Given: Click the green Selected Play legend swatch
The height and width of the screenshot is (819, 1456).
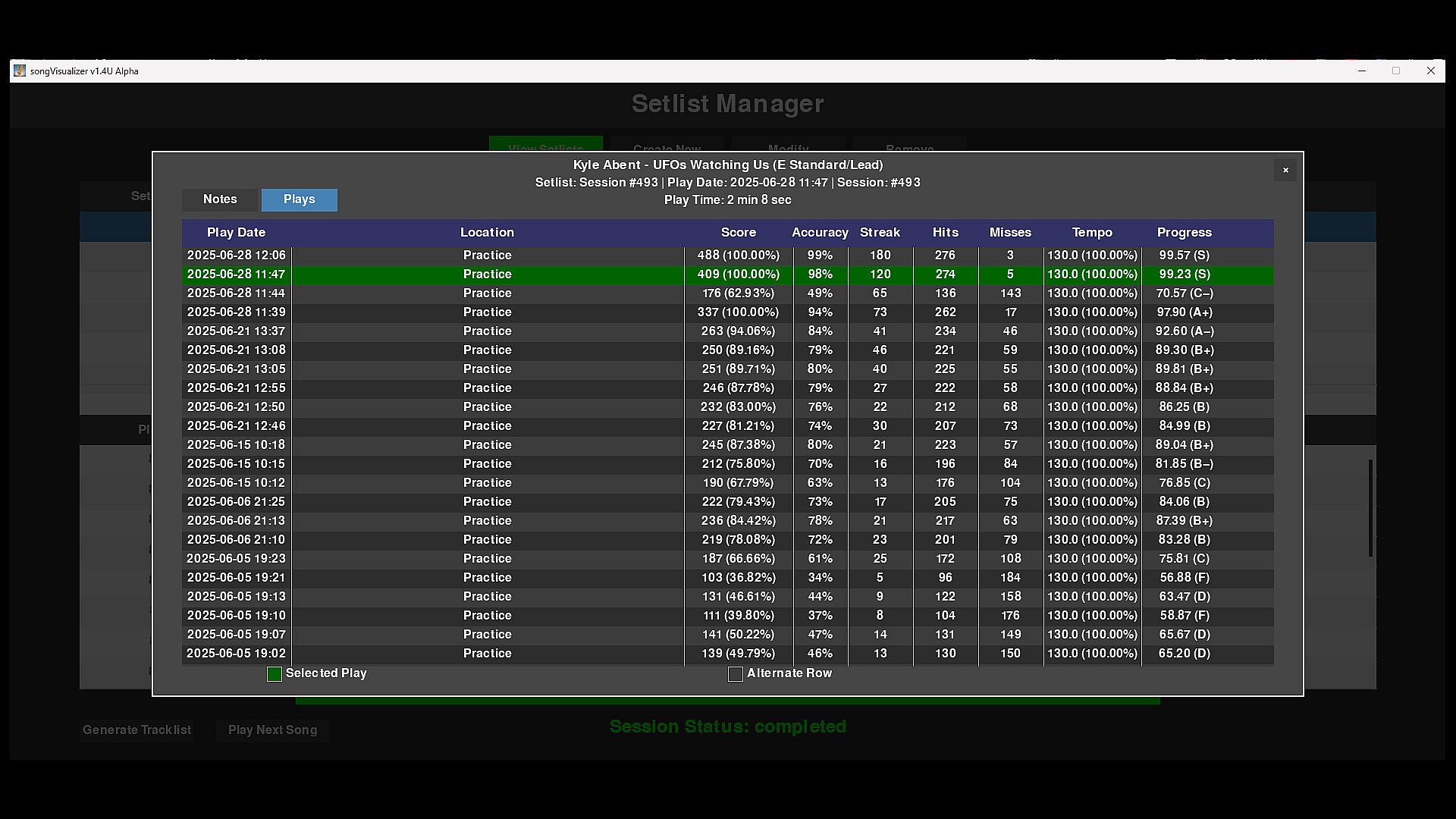Looking at the screenshot, I should coord(275,674).
